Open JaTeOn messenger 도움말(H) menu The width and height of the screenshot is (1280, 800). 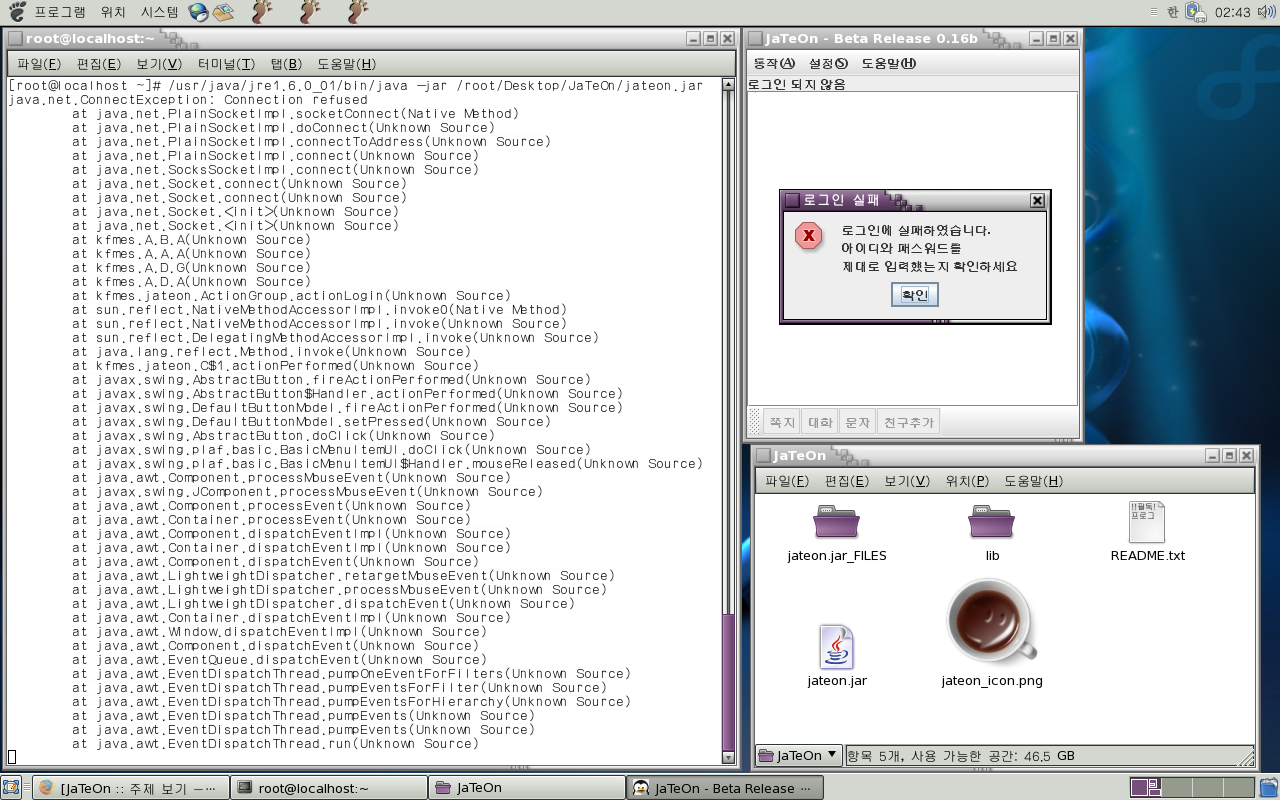coord(888,63)
